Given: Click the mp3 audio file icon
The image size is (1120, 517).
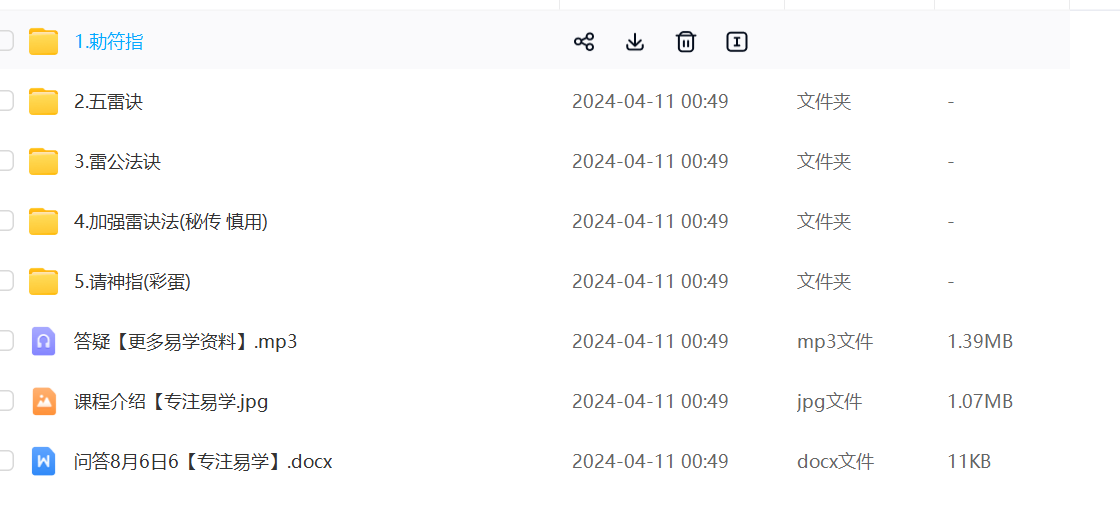Looking at the screenshot, I should 43,342.
